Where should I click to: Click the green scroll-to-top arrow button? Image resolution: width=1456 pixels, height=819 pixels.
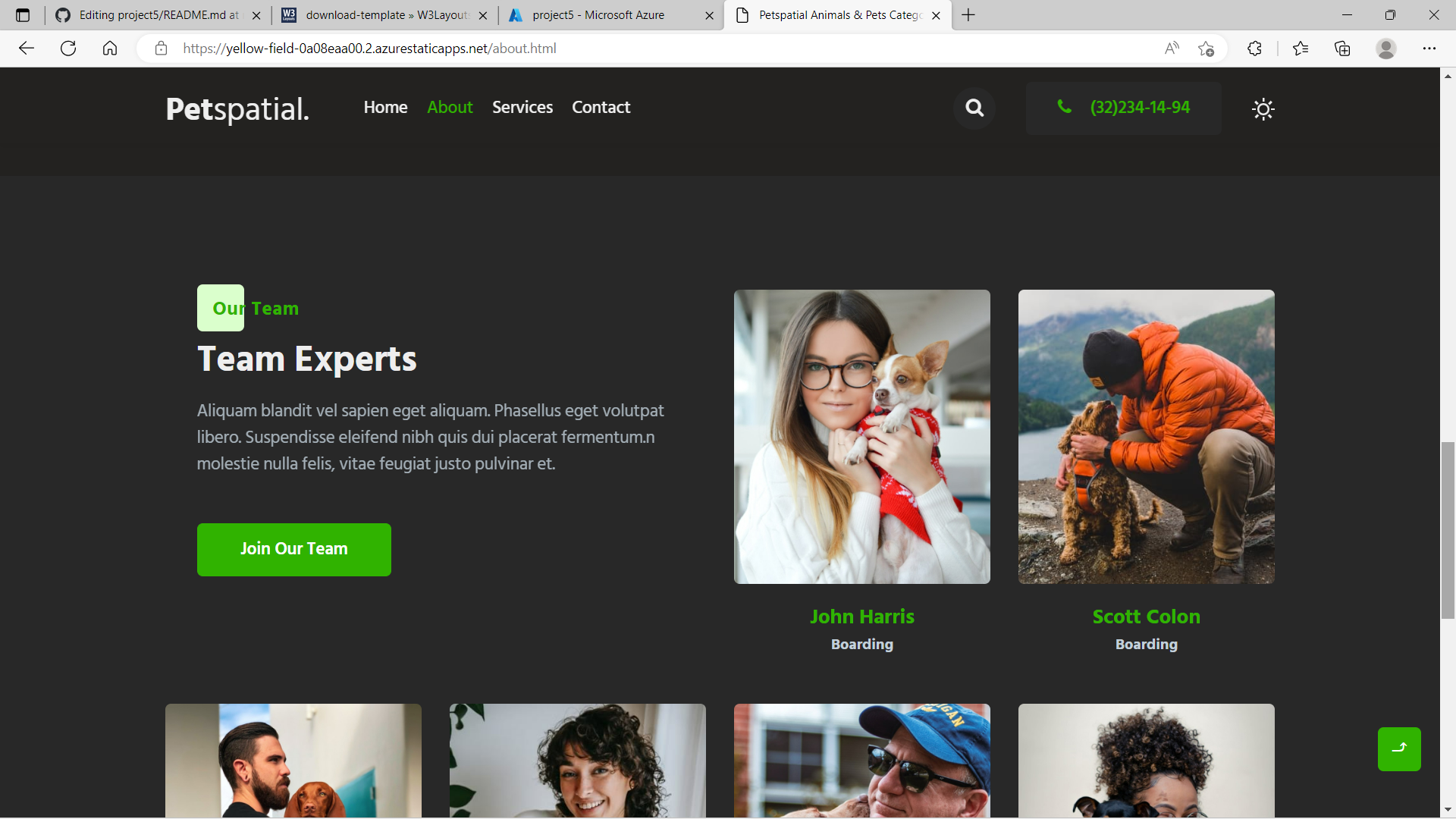point(1398,748)
